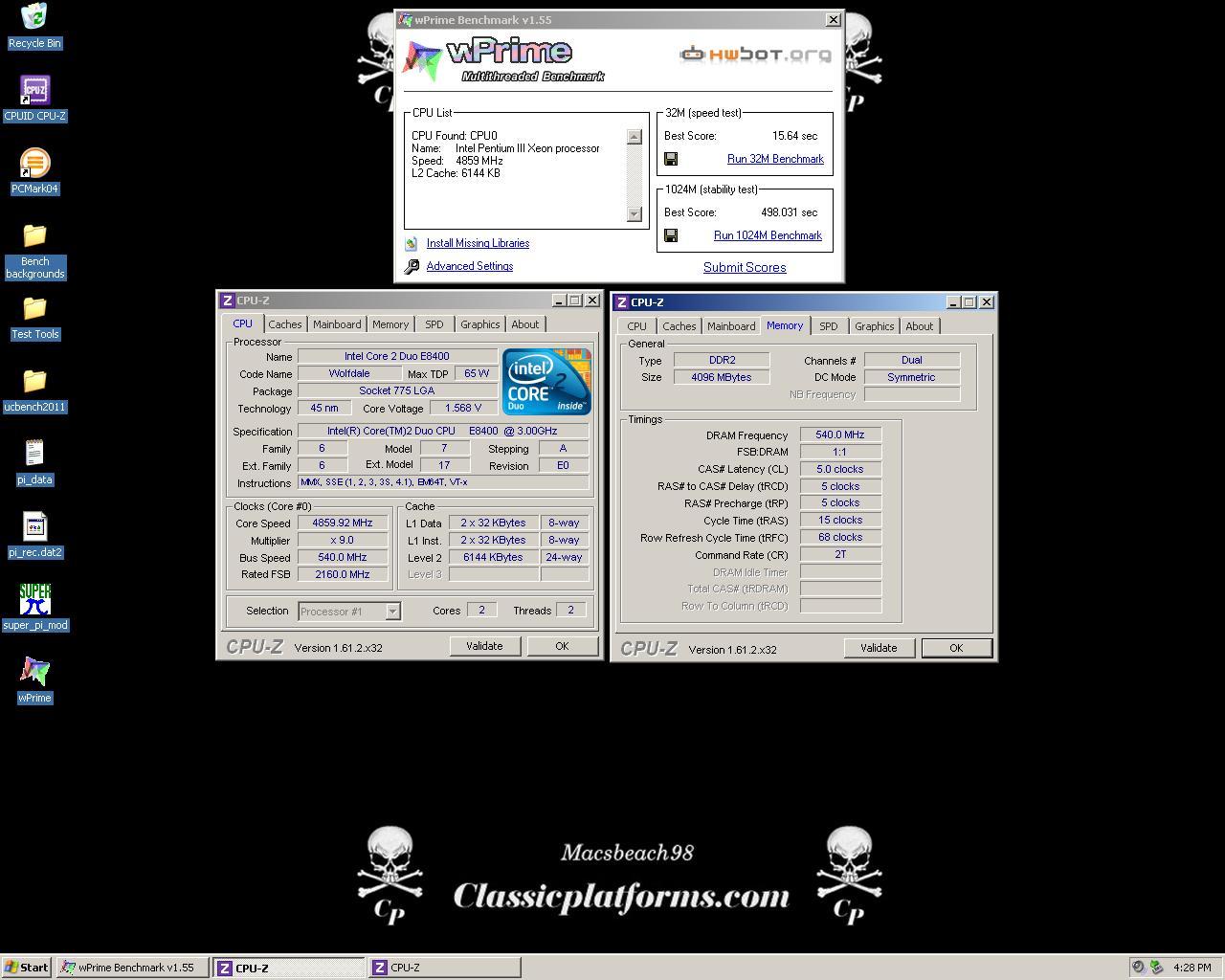This screenshot has height=980, width=1225.
Task: Open Caches tab in right CPU-Z
Action: click(x=679, y=326)
